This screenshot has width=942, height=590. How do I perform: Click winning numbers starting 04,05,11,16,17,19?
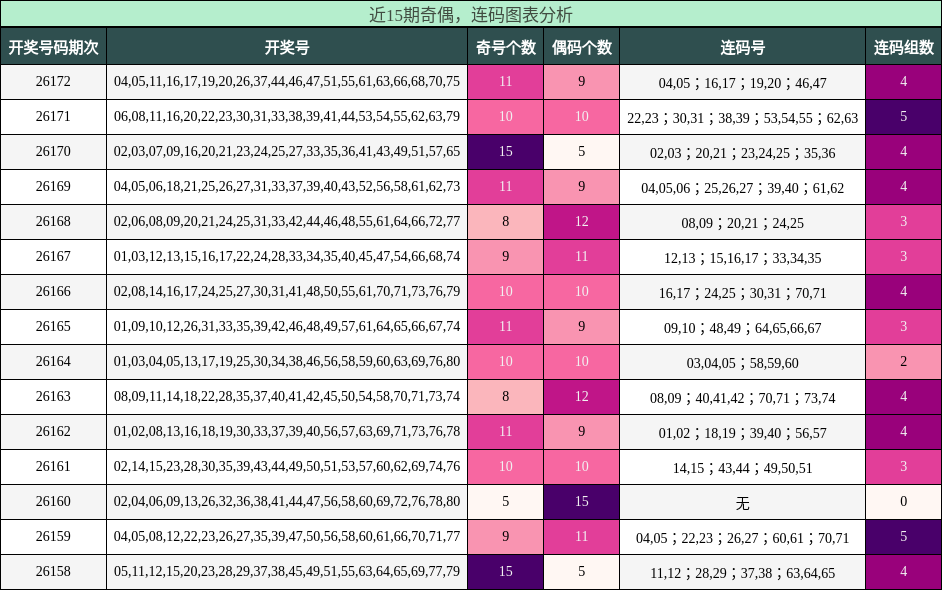click(287, 82)
